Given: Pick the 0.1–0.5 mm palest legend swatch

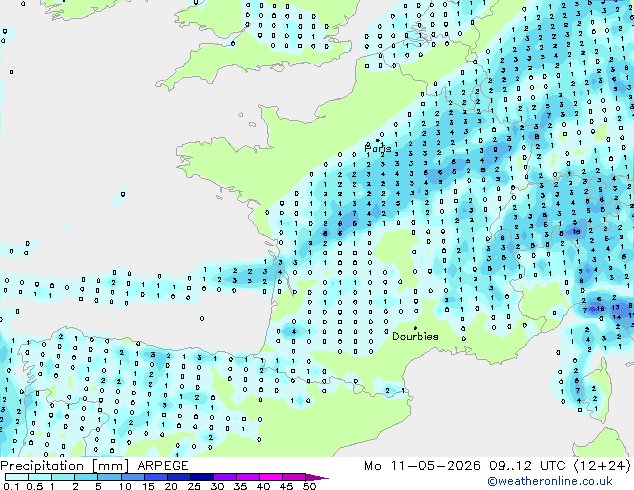Looking at the screenshot, I should coord(17,477).
